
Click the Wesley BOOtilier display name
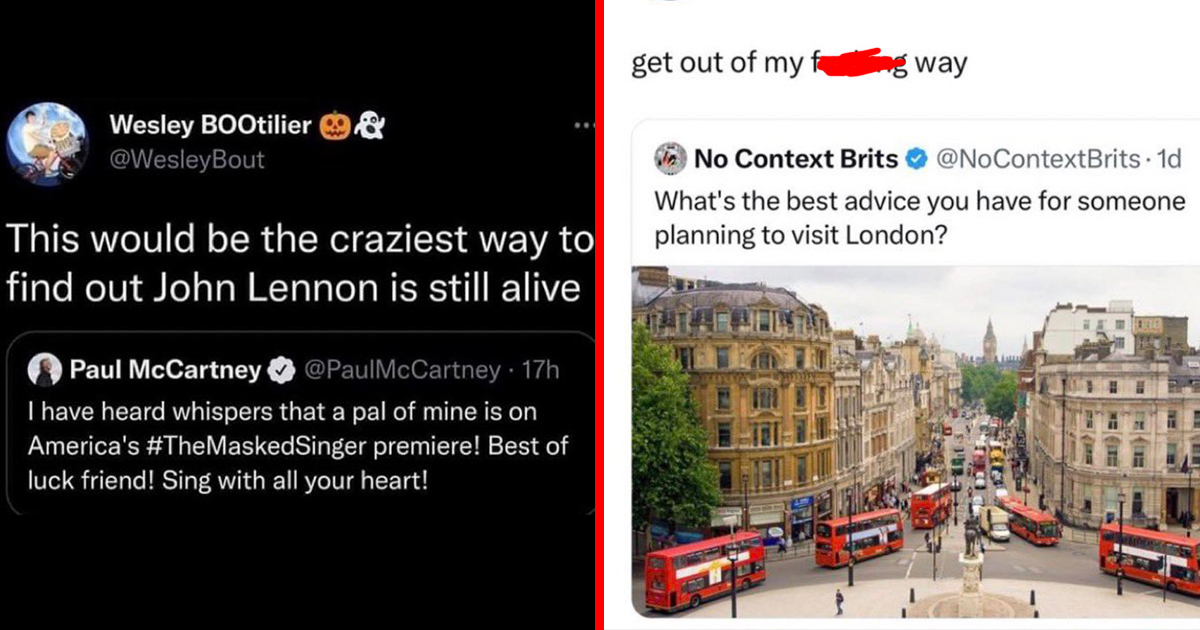(211, 125)
